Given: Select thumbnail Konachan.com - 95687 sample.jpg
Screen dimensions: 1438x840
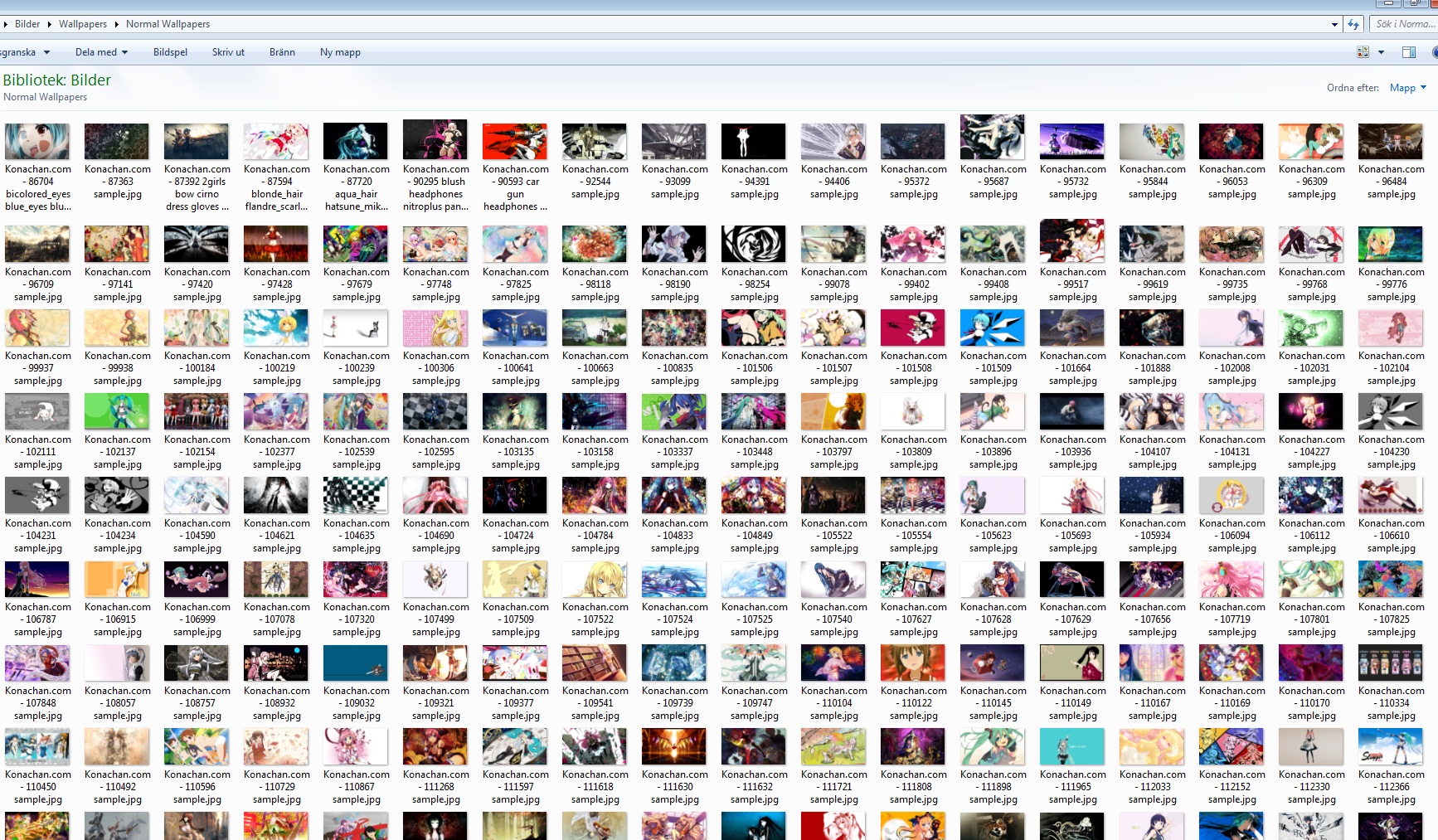Looking at the screenshot, I should 993,138.
